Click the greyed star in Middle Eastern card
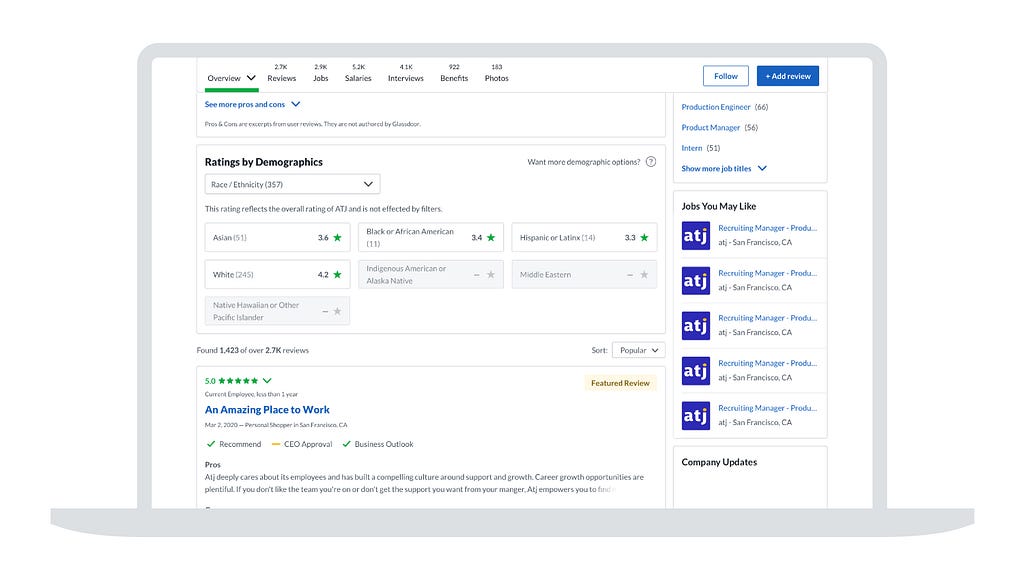The width and height of the screenshot is (1024, 581). [x=644, y=275]
